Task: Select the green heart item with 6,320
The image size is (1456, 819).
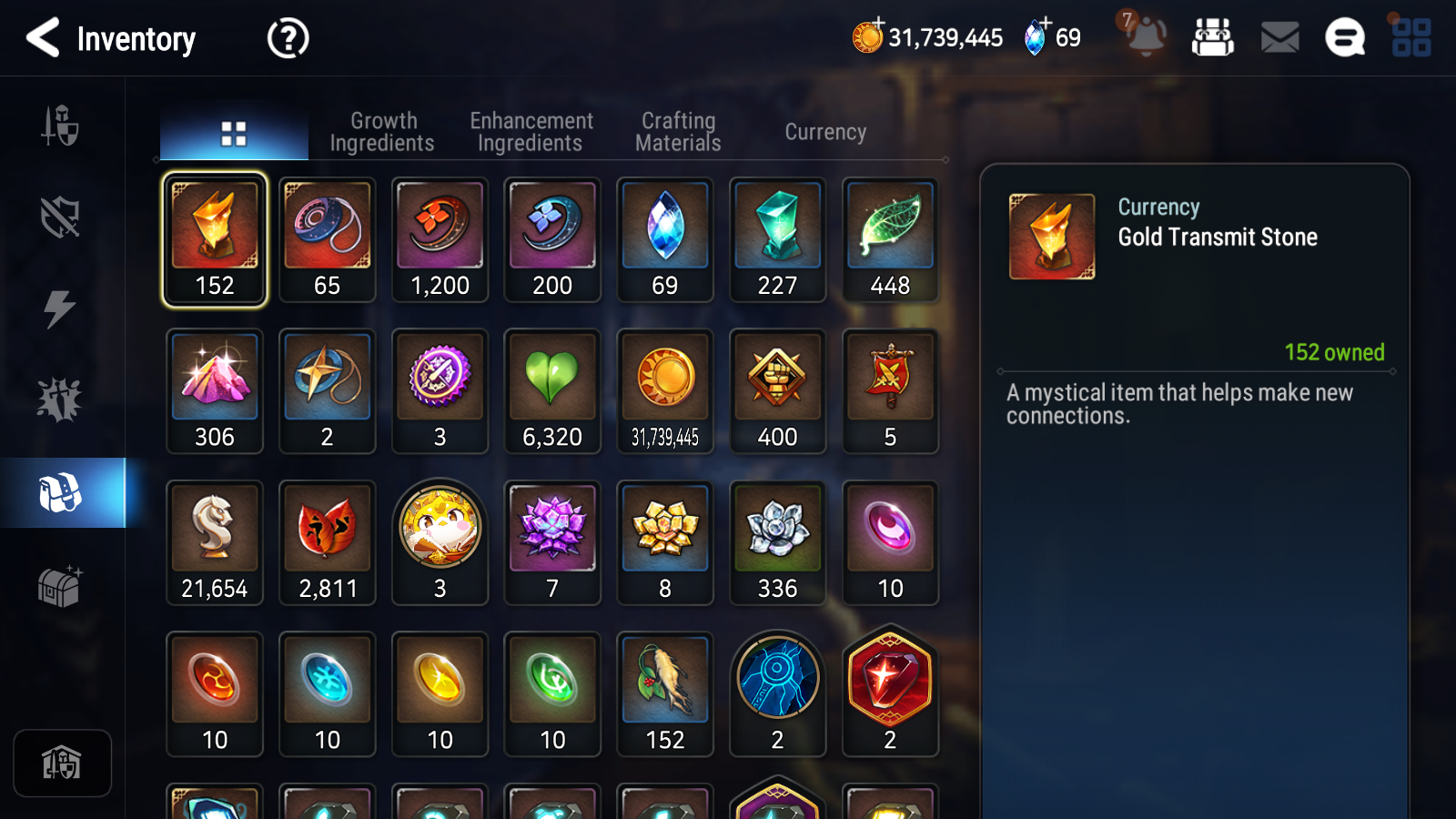Action: click(552, 391)
